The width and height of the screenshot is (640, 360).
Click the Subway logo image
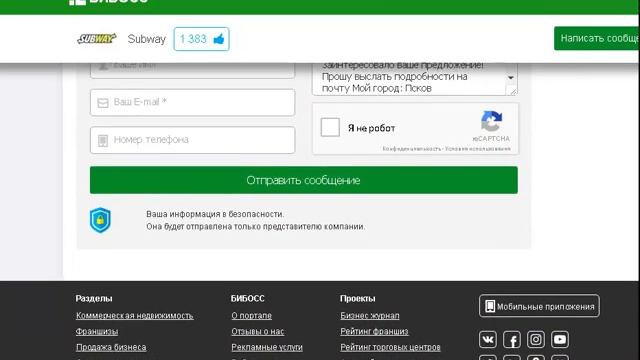[97, 39]
